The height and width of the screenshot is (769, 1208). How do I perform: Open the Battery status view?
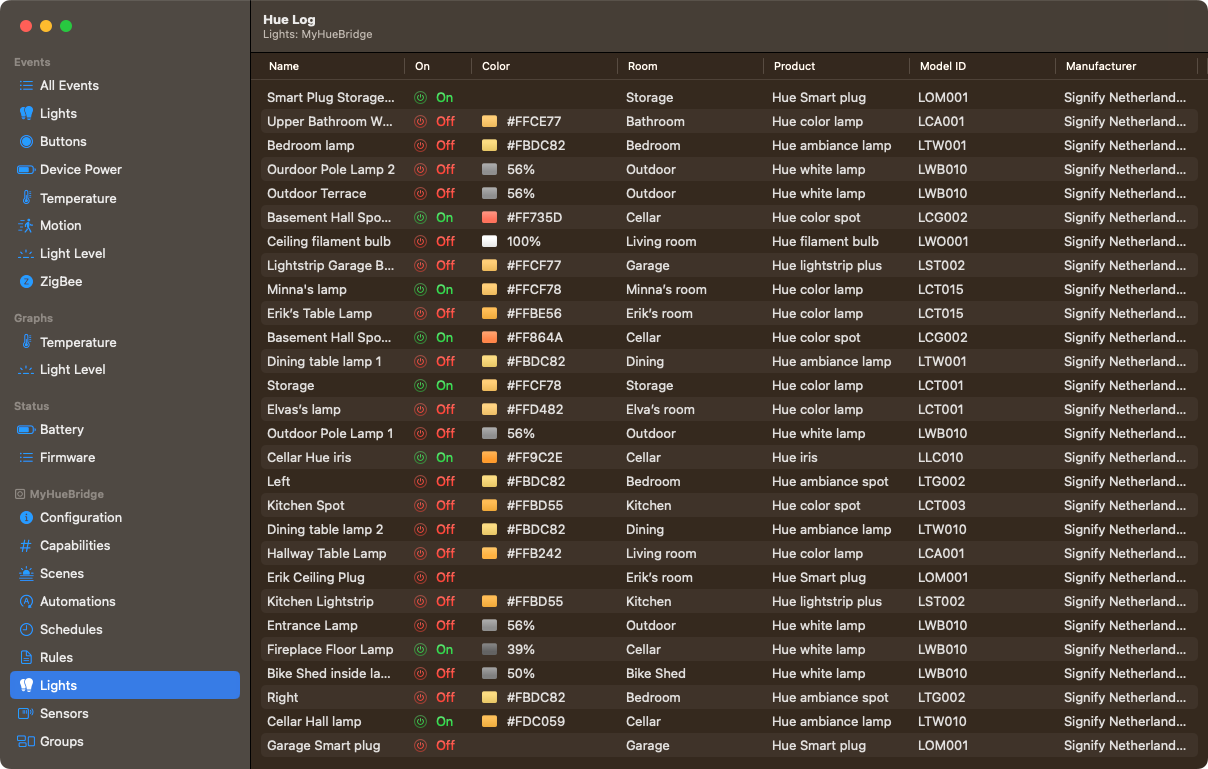click(60, 430)
